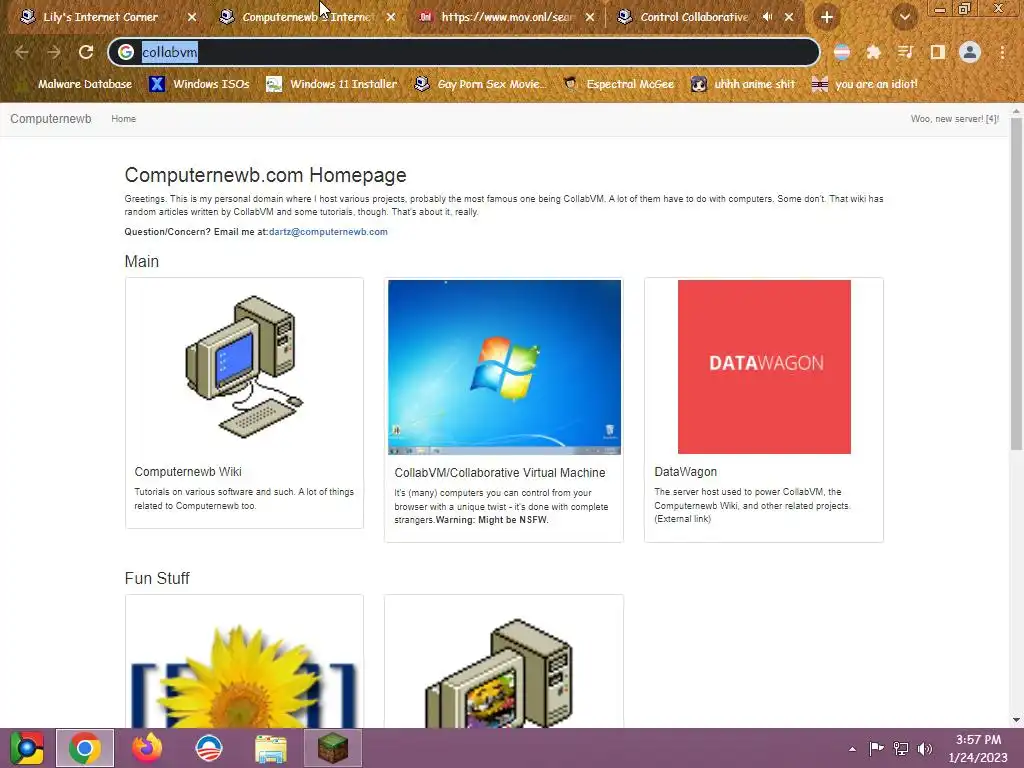1024x768 pixels.
Task: Open Action Center flag icon
Action: 876,748
